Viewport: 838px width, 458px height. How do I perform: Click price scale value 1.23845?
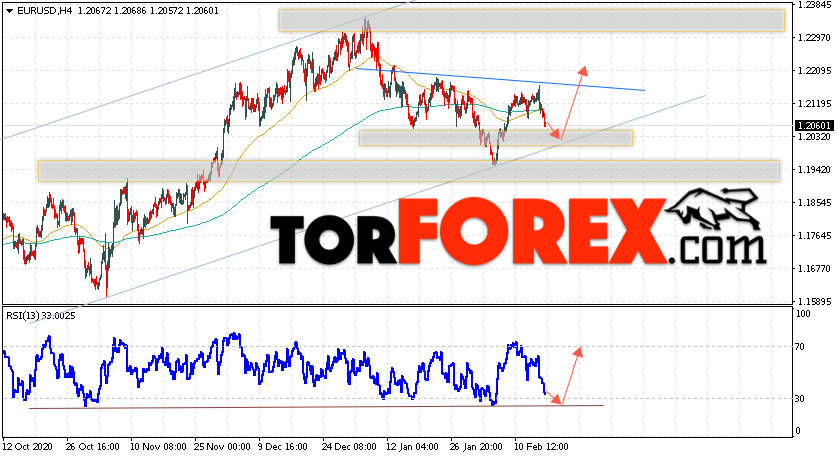coord(815,5)
